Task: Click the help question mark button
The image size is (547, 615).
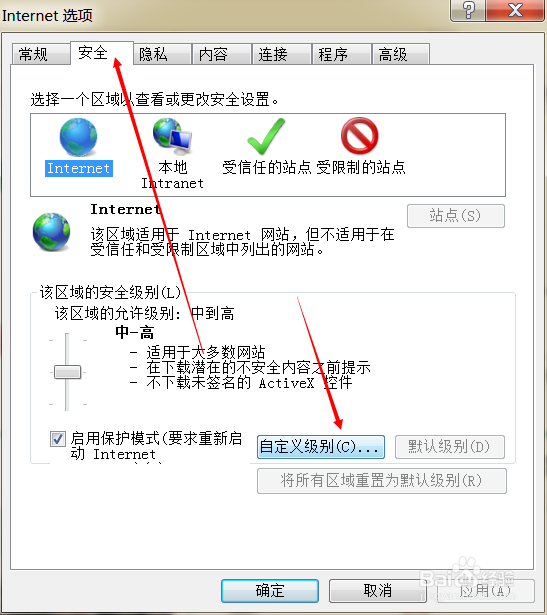Action: [x=468, y=10]
